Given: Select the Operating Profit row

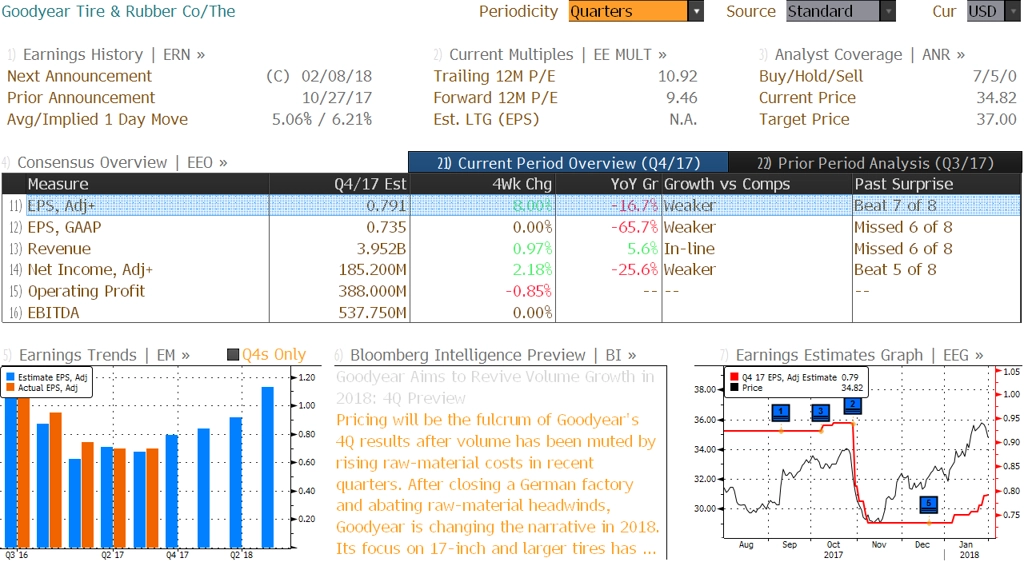Looking at the screenshot, I should pyautogui.click(x=511, y=290).
